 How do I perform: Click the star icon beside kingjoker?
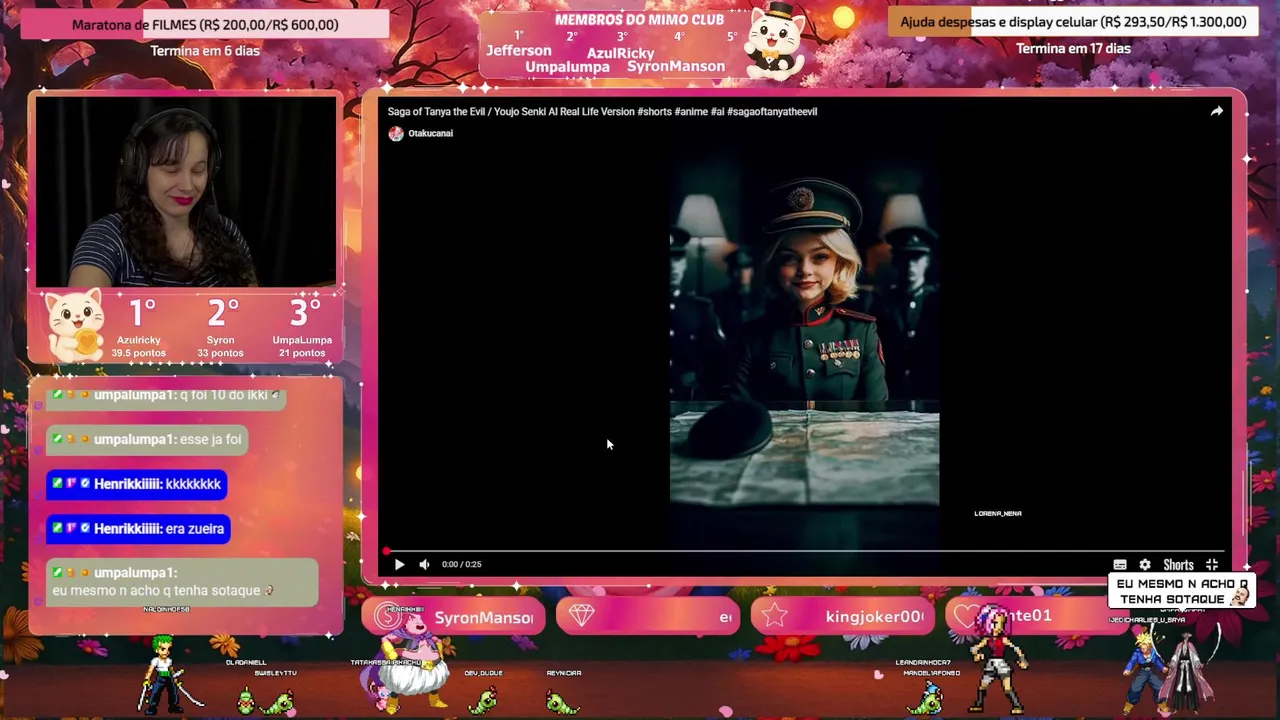tap(775, 616)
